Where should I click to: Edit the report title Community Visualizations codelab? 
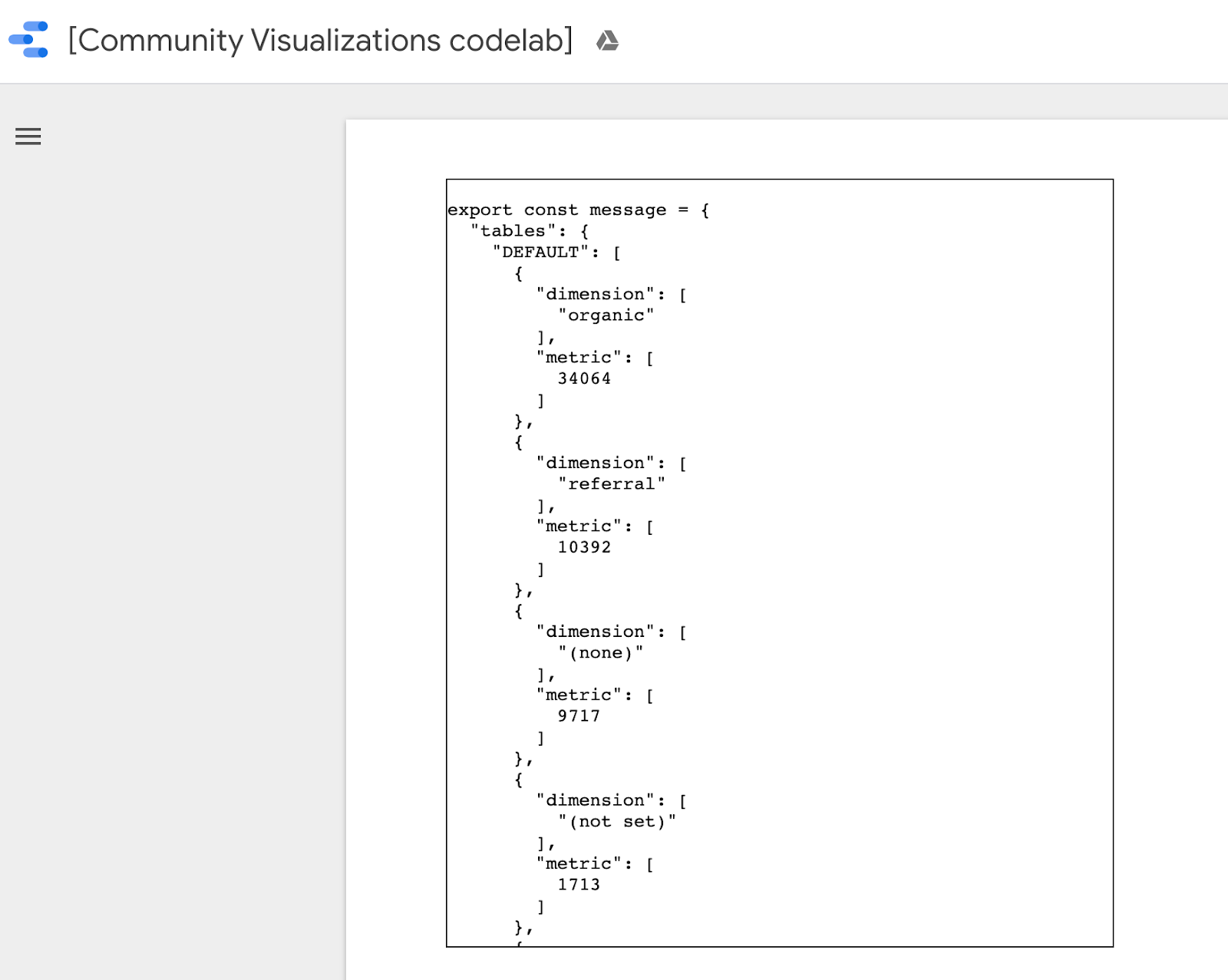click(320, 41)
